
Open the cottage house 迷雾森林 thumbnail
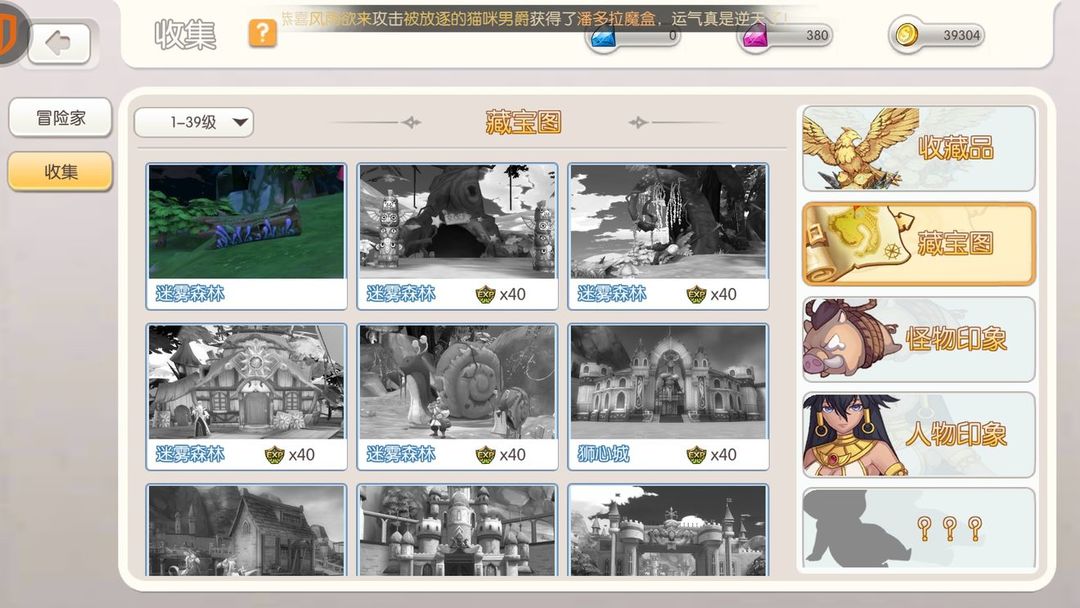(247, 397)
